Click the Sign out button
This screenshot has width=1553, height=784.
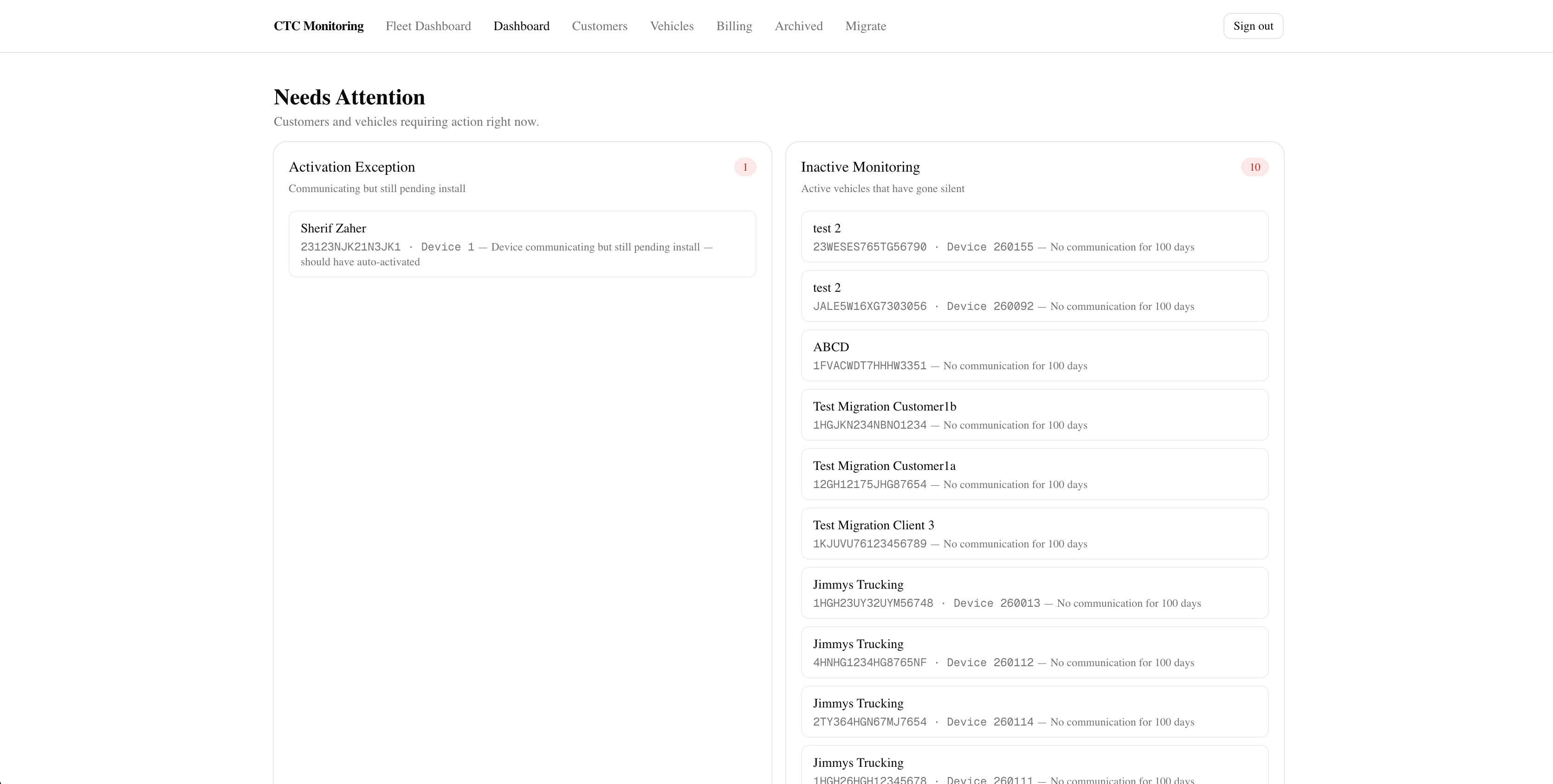pyautogui.click(x=1253, y=26)
